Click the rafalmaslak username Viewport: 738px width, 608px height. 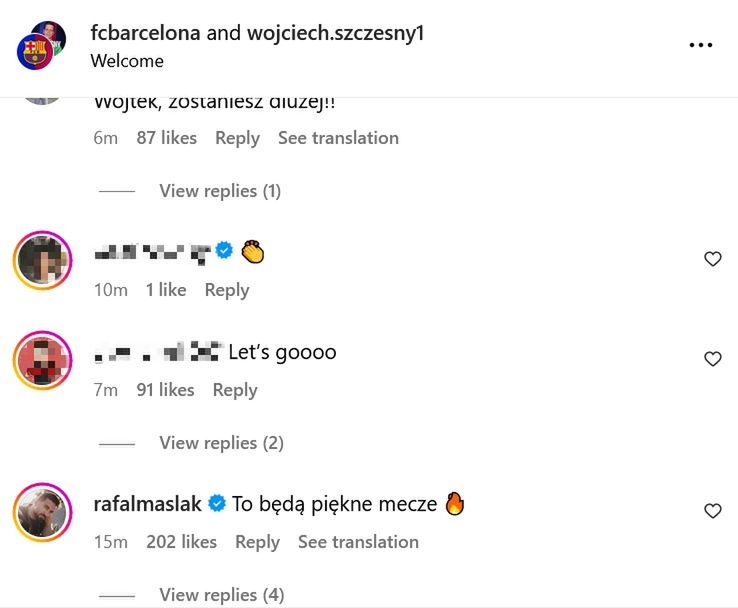(x=147, y=504)
